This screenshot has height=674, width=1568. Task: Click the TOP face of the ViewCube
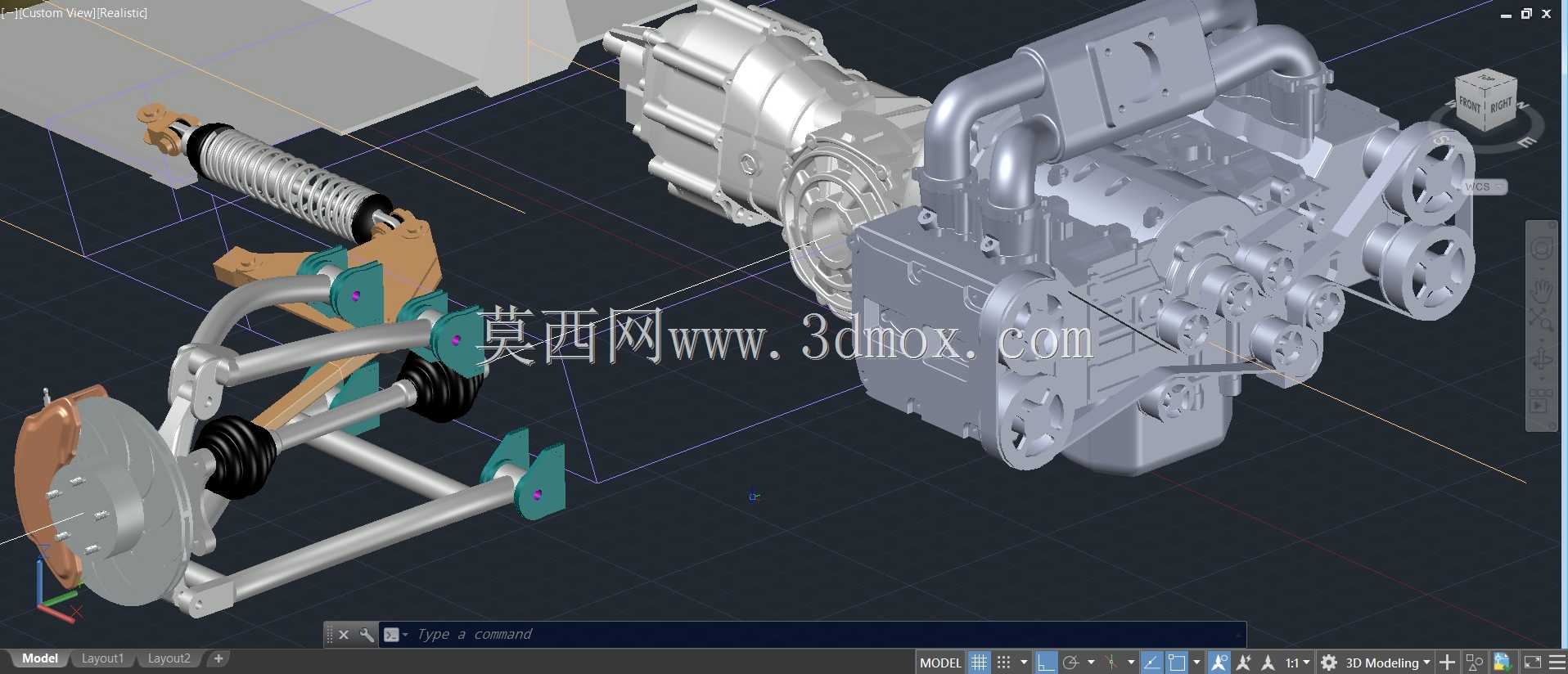tap(1486, 79)
